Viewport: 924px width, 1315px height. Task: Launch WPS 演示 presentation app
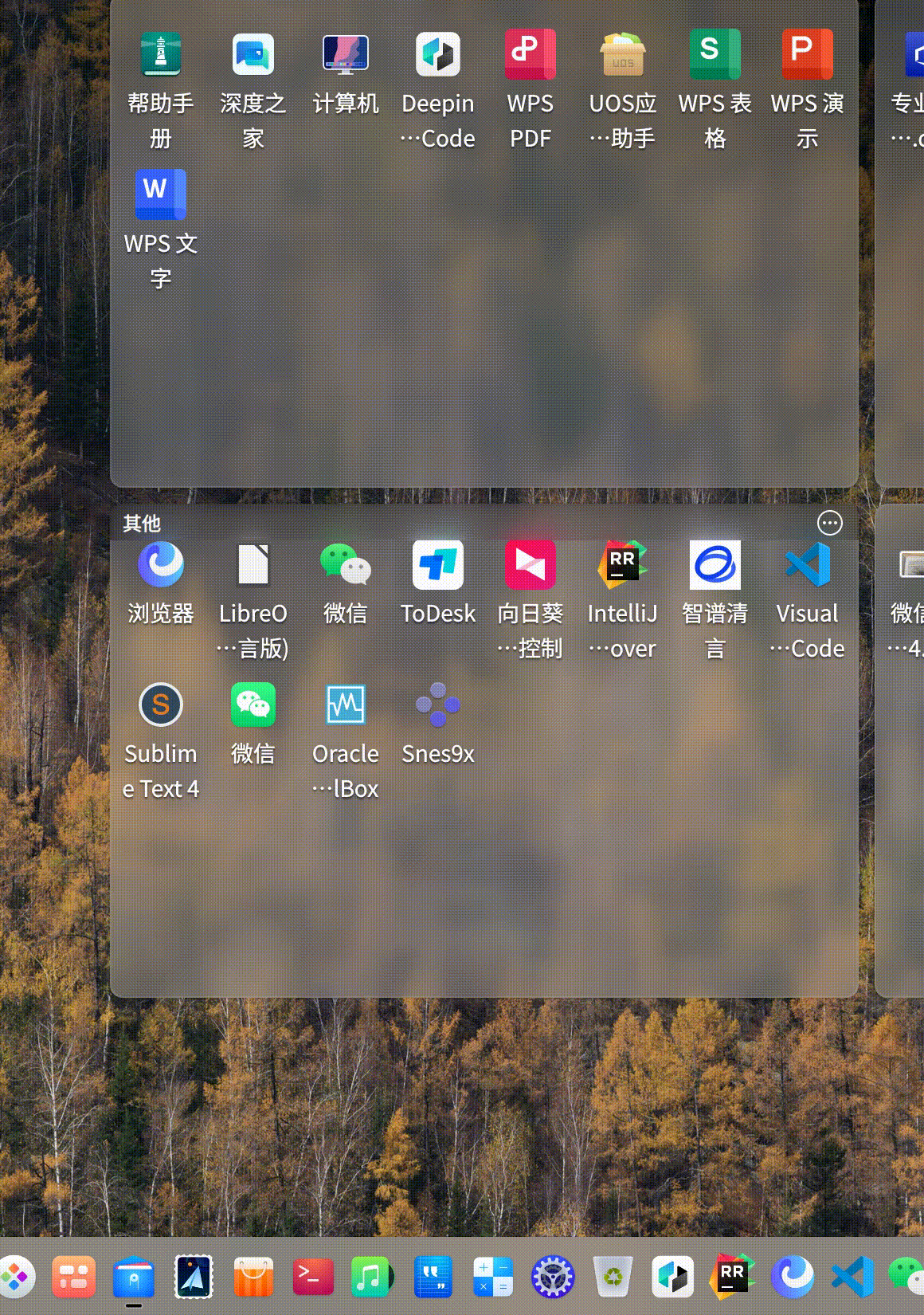pyautogui.click(x=808, y=54)
